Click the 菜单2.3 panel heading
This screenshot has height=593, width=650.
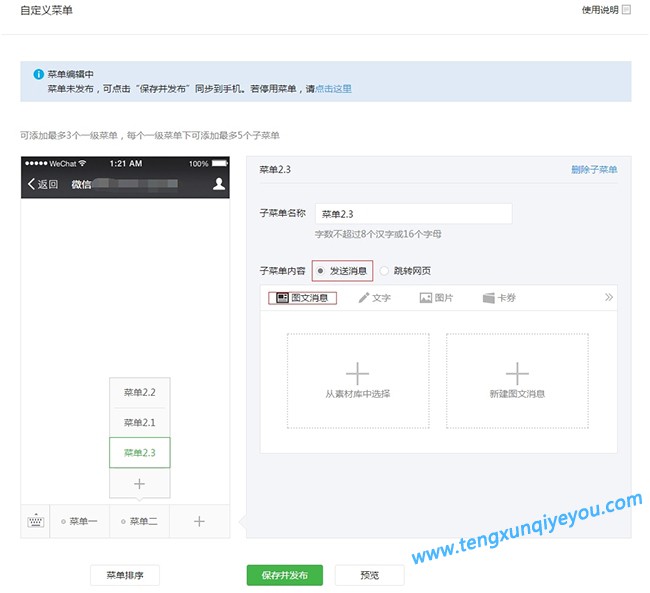[275, 169]
